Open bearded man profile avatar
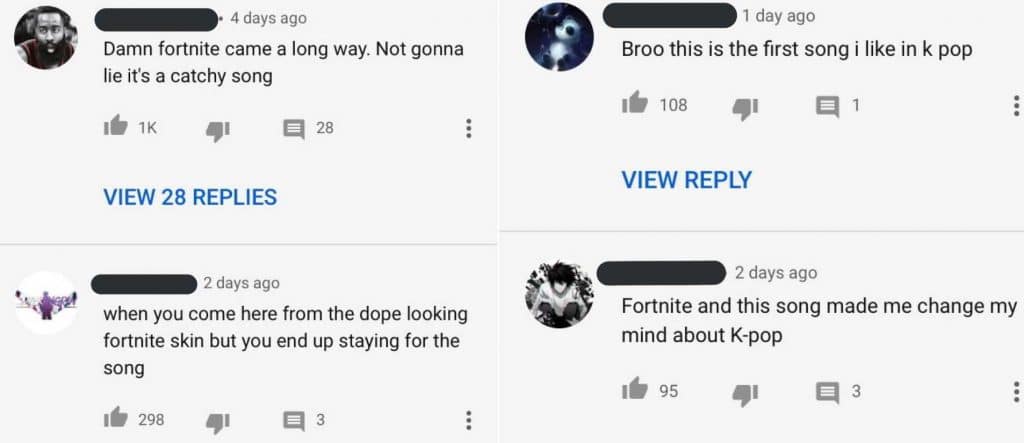The height and width of the screenshot is (443, 1024). (46, 37)
